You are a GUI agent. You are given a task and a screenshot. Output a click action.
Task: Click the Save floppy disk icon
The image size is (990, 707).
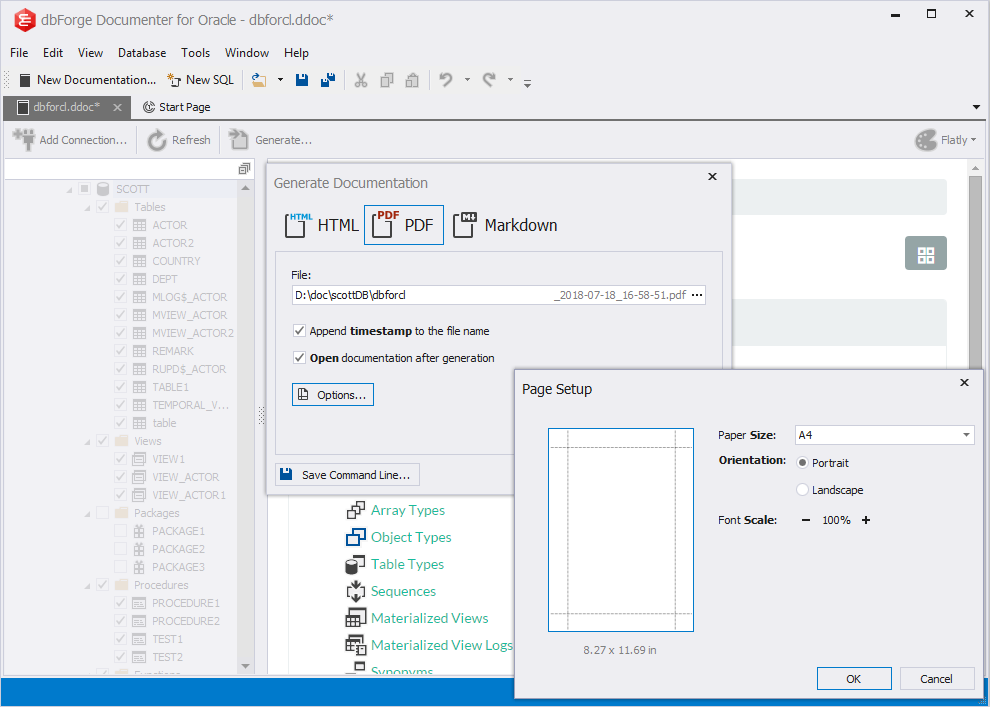pyautogui.click(x=302, y=80)
